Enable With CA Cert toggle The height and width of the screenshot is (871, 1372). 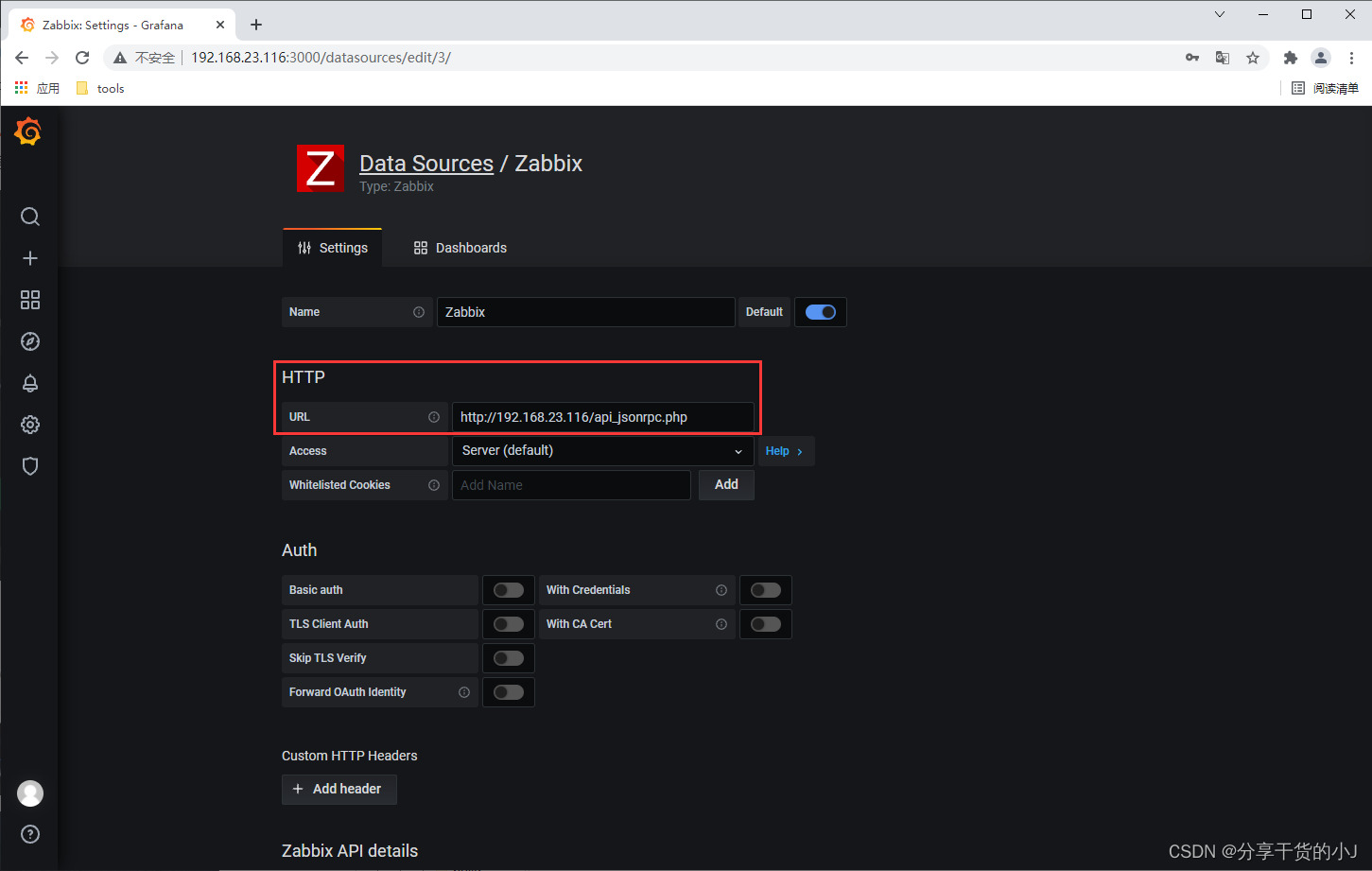(766, 624)
